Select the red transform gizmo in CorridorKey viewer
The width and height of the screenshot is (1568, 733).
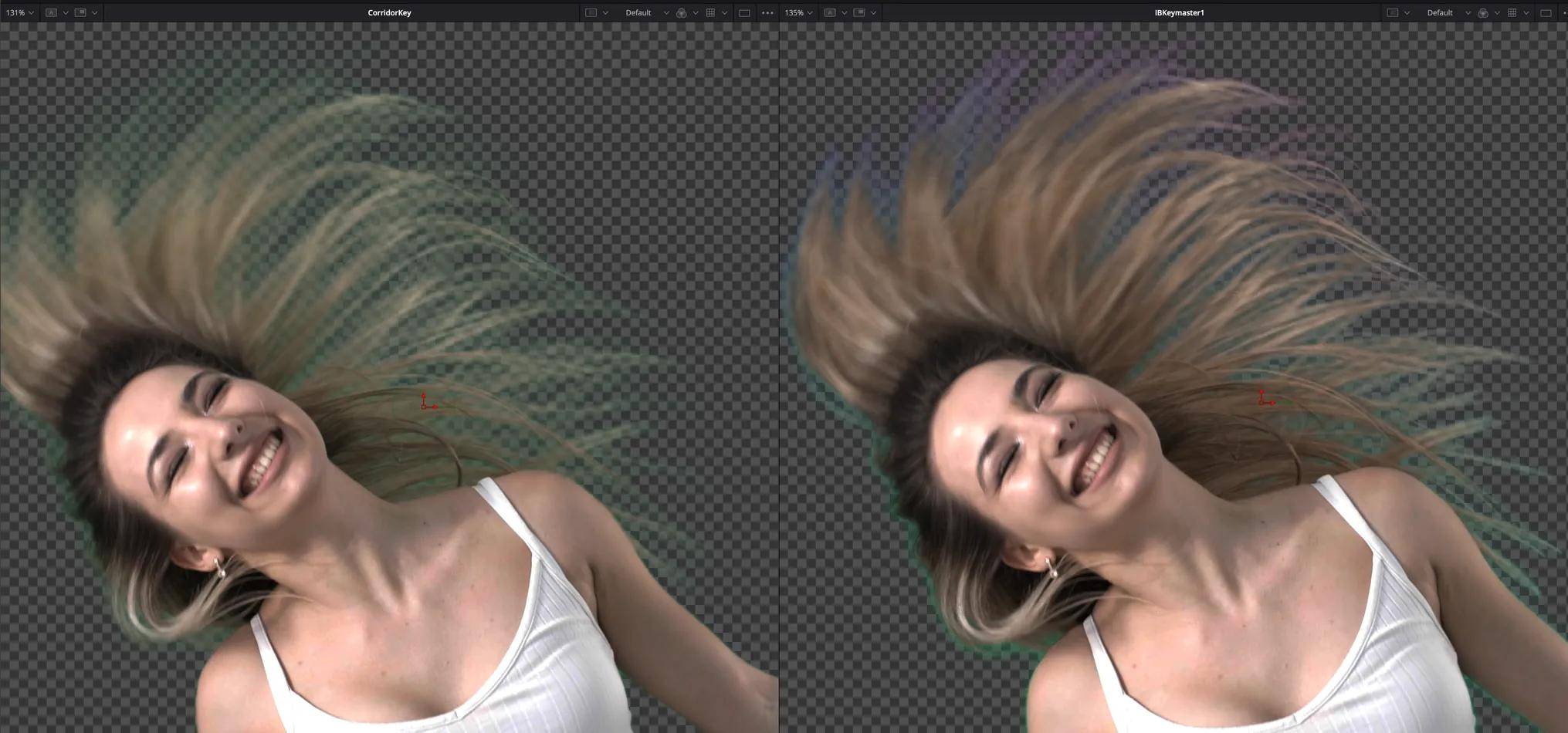(x=428, y=401)
